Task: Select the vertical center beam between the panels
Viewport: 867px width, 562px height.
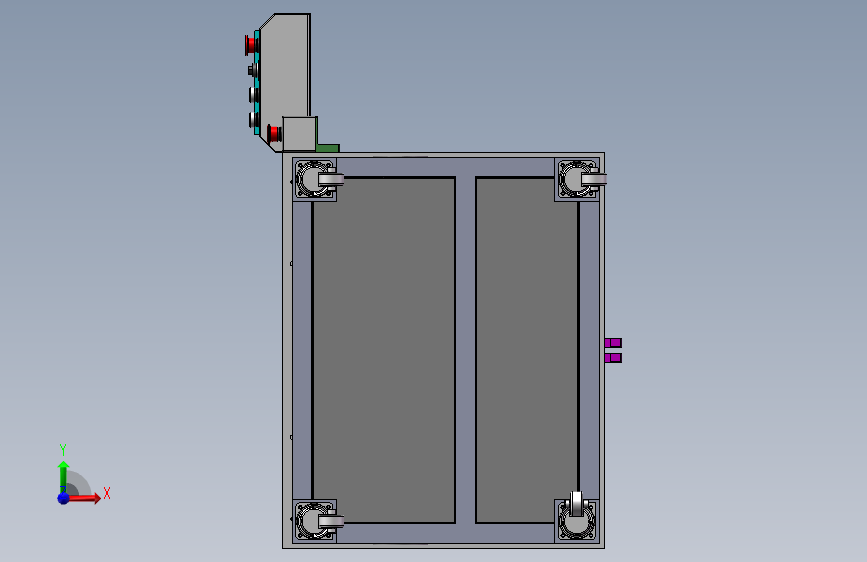Action: 466,350
